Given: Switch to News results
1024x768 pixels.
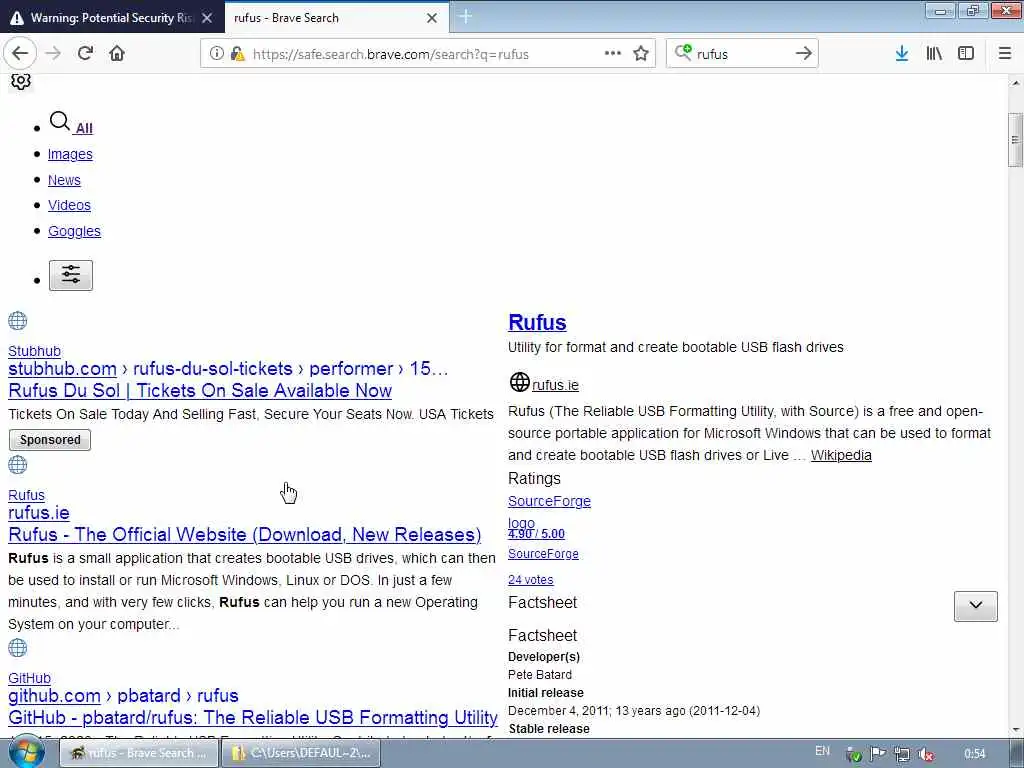Looking at the screenshot, I should pyautogui.click(x=64, y=180).
